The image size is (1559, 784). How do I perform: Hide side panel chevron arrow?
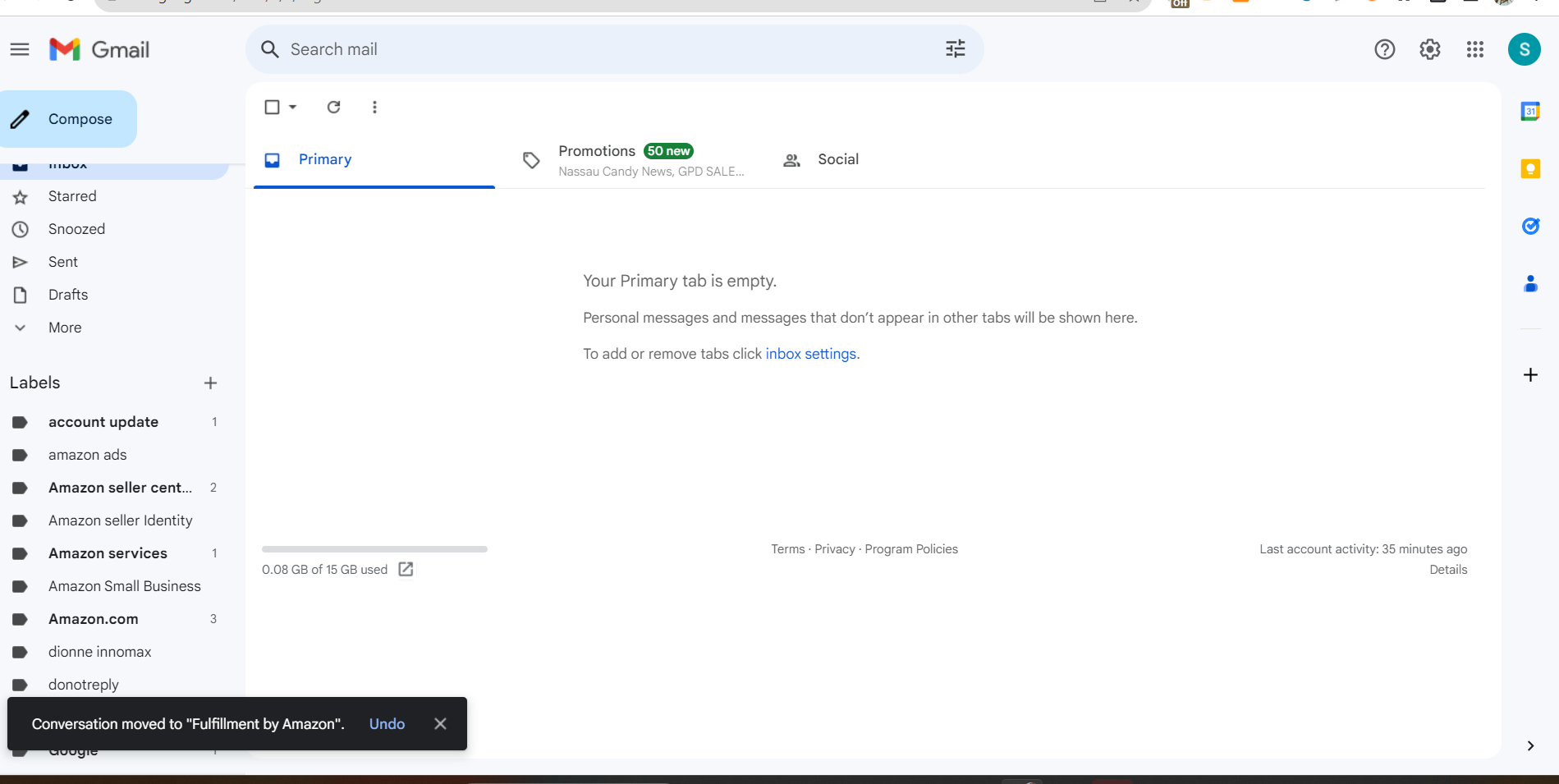[x=1530, y=745]
